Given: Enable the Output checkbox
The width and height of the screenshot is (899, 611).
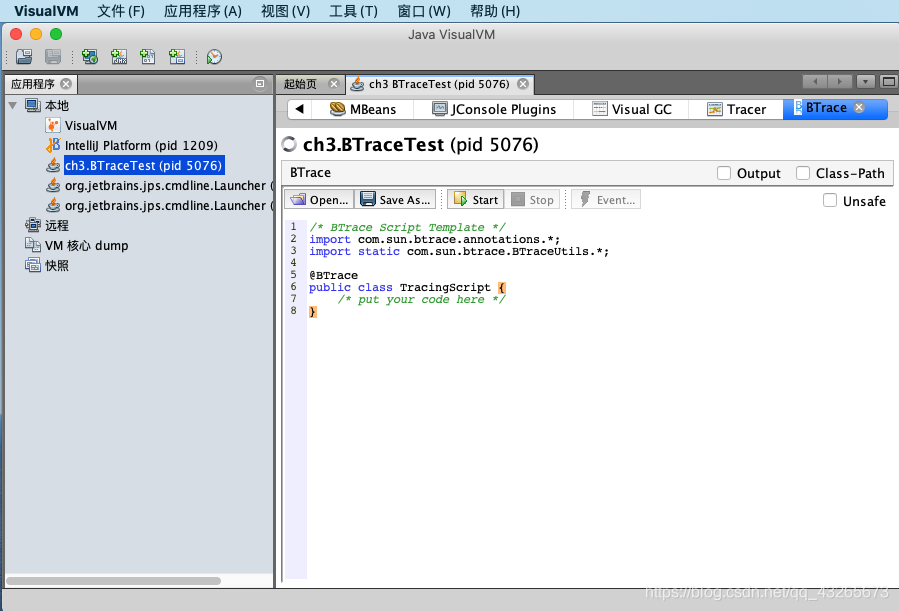Looking at the screenshot, I should (724, 173).
